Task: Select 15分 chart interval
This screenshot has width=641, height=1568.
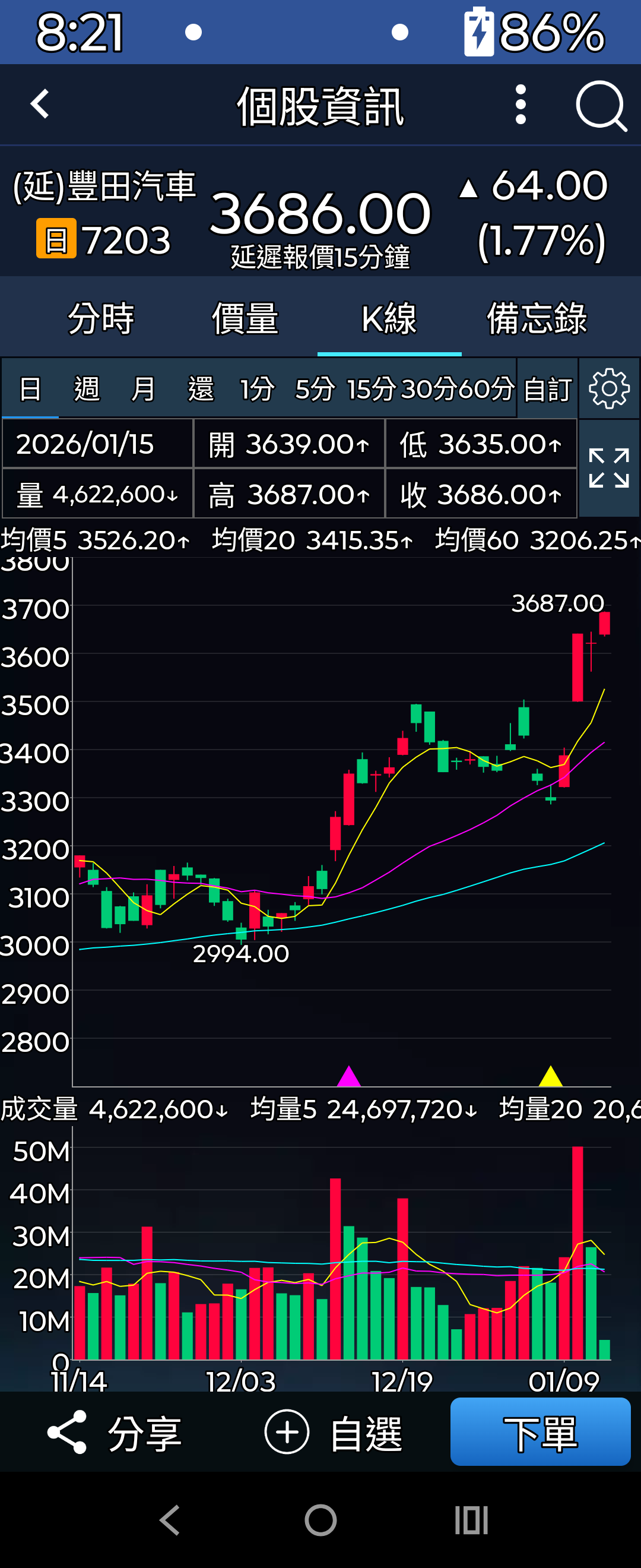Action: pyautogui.click(x=371, y=388)
